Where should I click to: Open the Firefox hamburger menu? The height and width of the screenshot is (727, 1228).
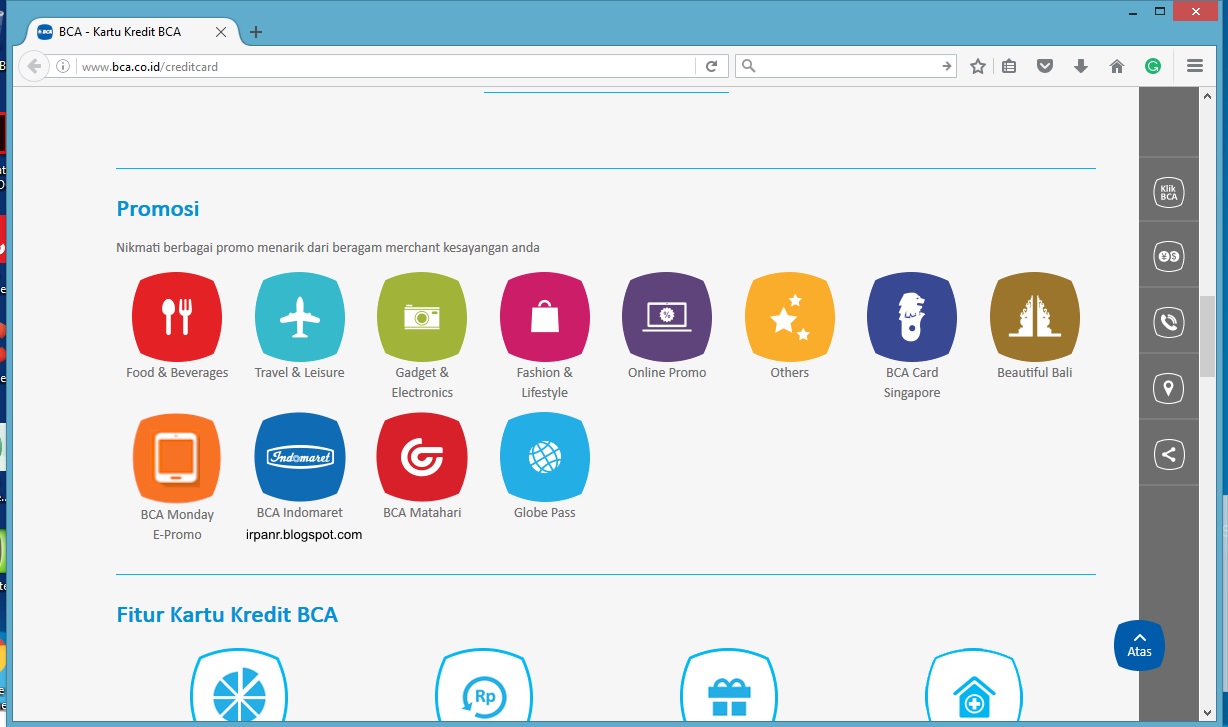click(1194, 66)
